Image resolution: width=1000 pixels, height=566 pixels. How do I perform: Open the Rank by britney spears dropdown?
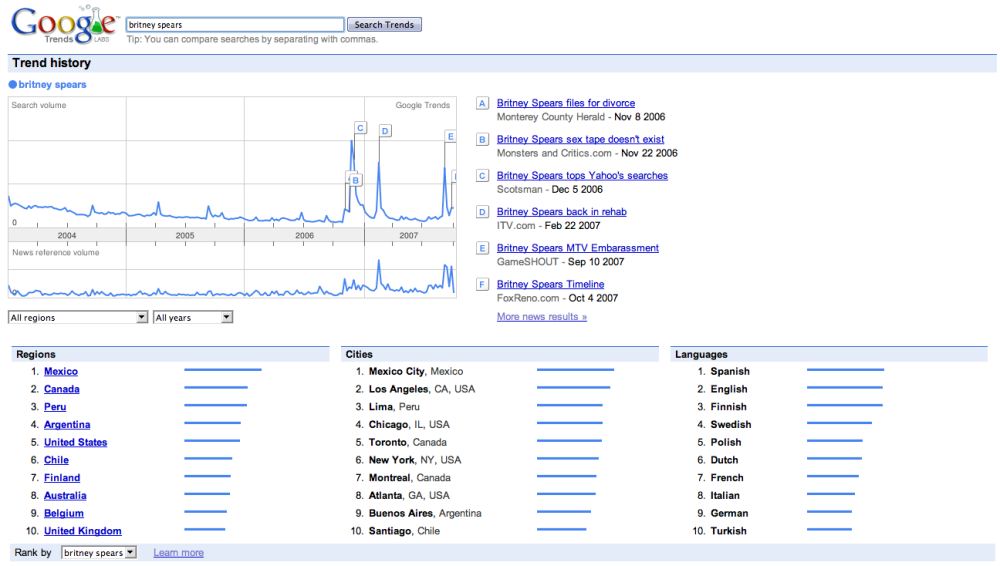pyautogui.click(x=99, y=553)
